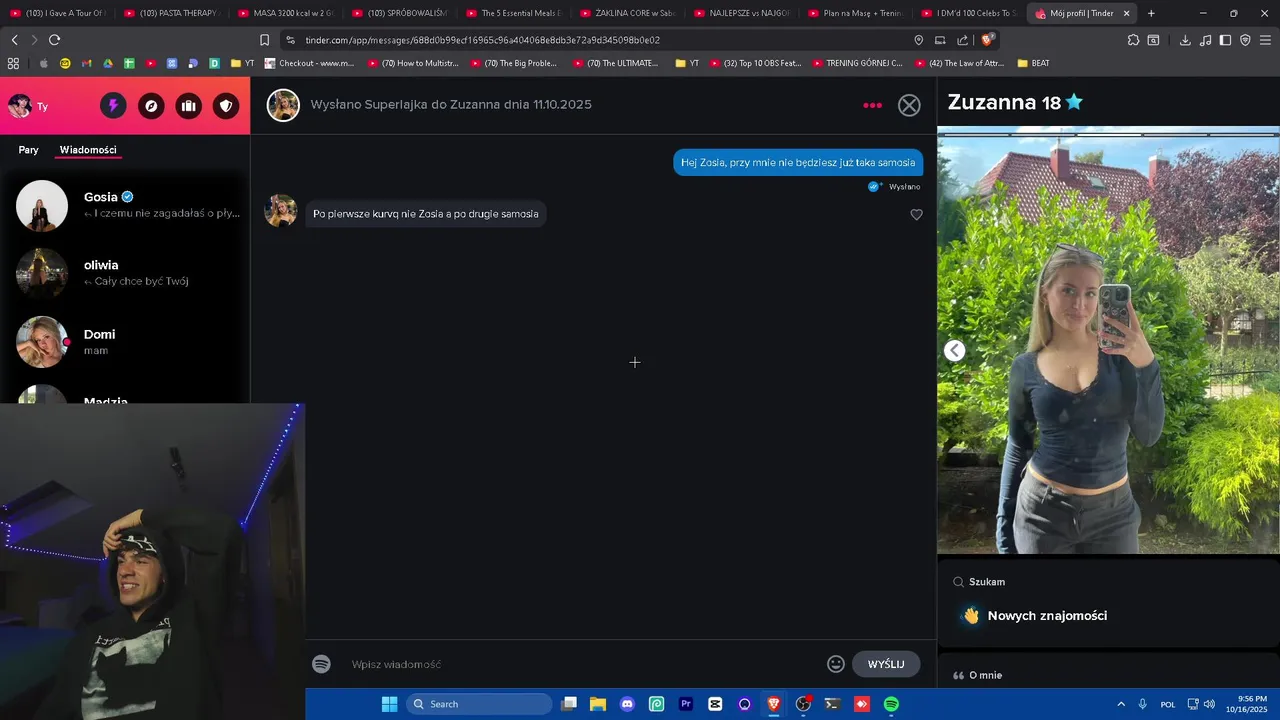Open conversation with oliwia
The width and height of the screenshot is (1280, 720).
click(x=125, y=273)
